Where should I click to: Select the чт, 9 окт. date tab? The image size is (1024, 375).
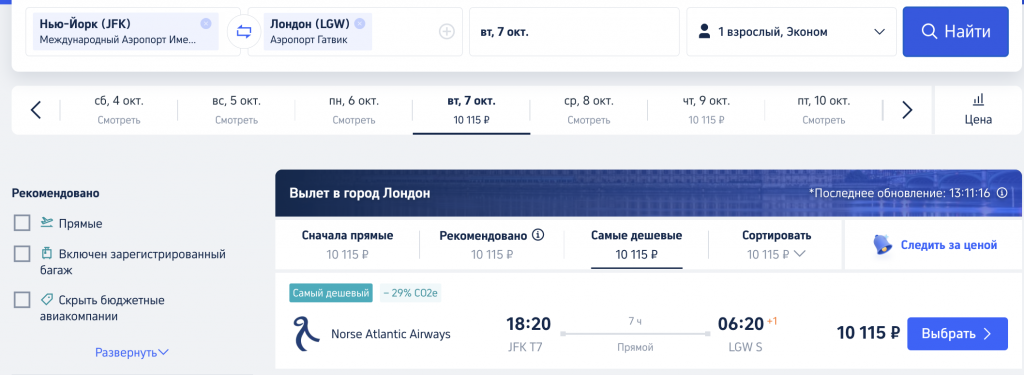[x=706, y=110]
